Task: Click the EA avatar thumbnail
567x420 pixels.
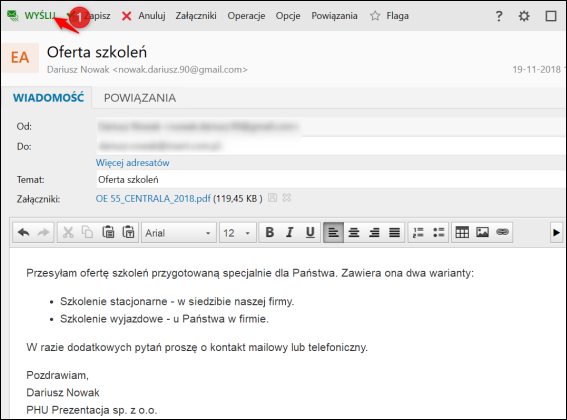Action: pos(20,58)
